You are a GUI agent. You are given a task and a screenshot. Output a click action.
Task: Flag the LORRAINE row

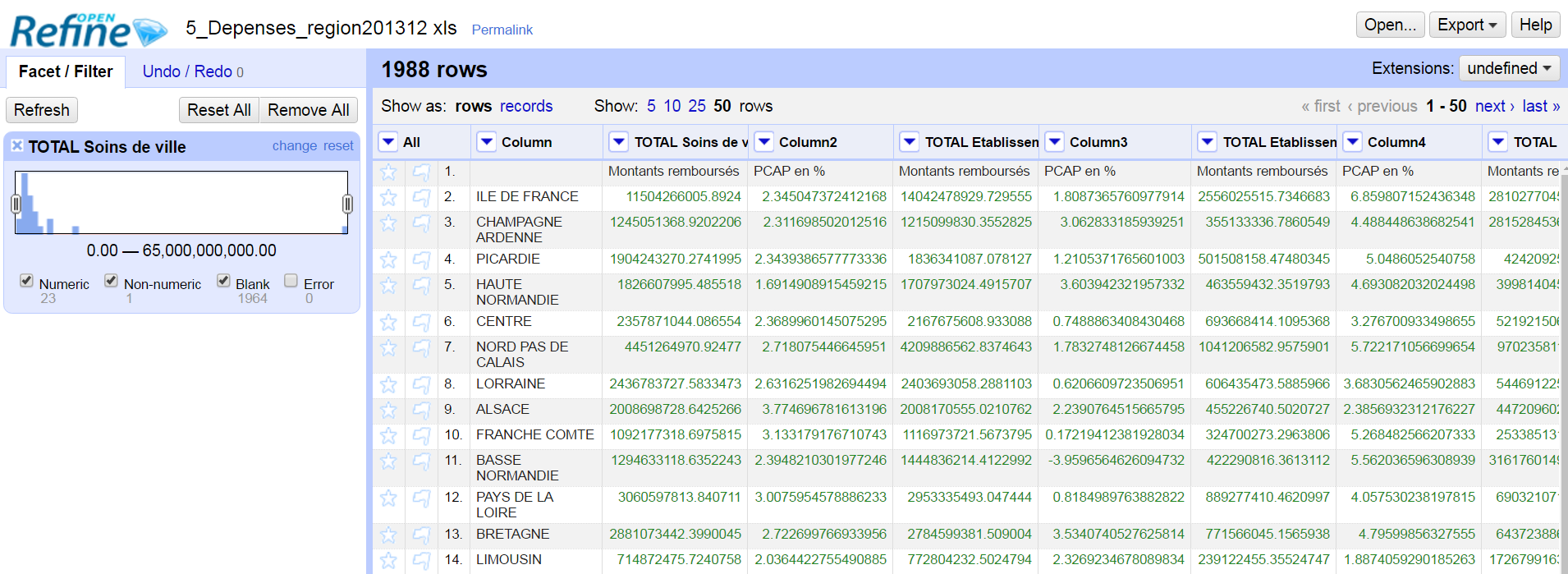point(421,384)
